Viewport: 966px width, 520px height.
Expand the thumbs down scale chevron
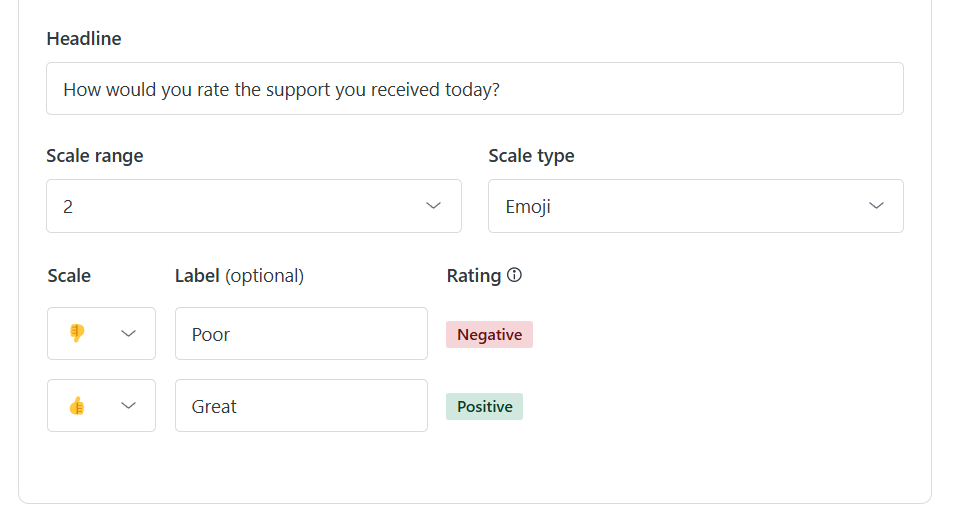pyautogui.click(x=128, y=333)
